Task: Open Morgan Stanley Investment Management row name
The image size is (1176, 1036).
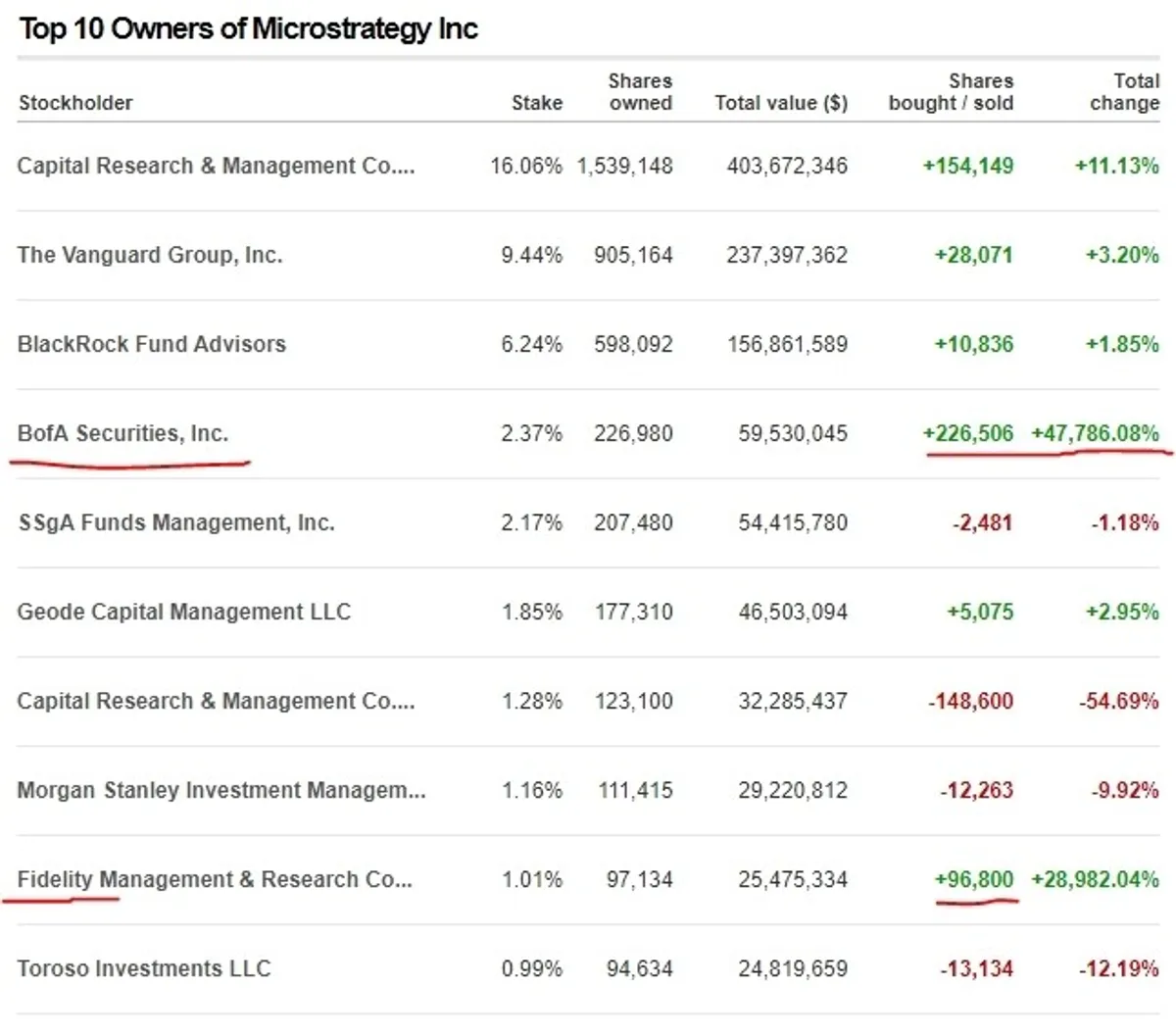Action: [221, 790]
